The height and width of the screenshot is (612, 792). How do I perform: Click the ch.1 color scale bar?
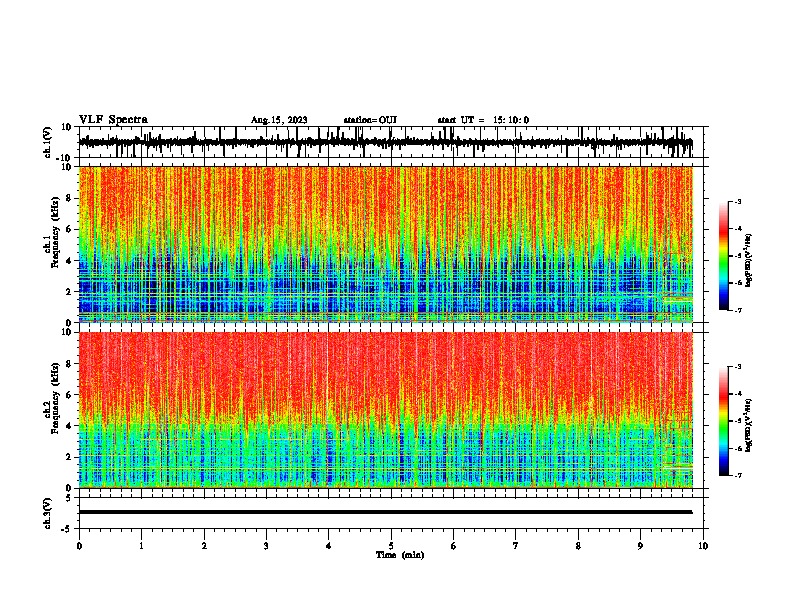[724, 256]
